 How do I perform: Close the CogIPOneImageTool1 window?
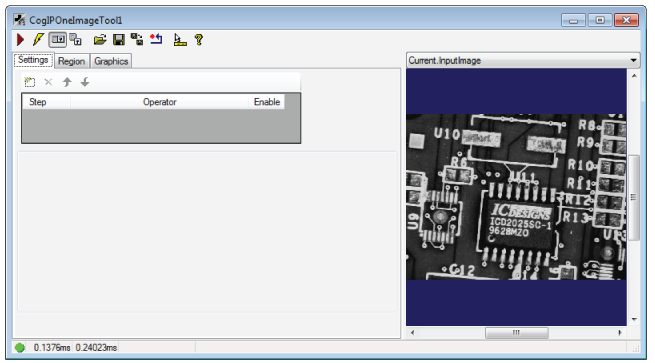(626, 20)
